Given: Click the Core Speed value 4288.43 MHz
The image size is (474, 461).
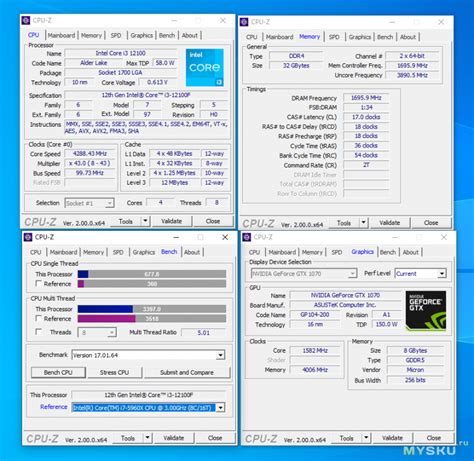Looking at the screenshot, I should point(90,154).
